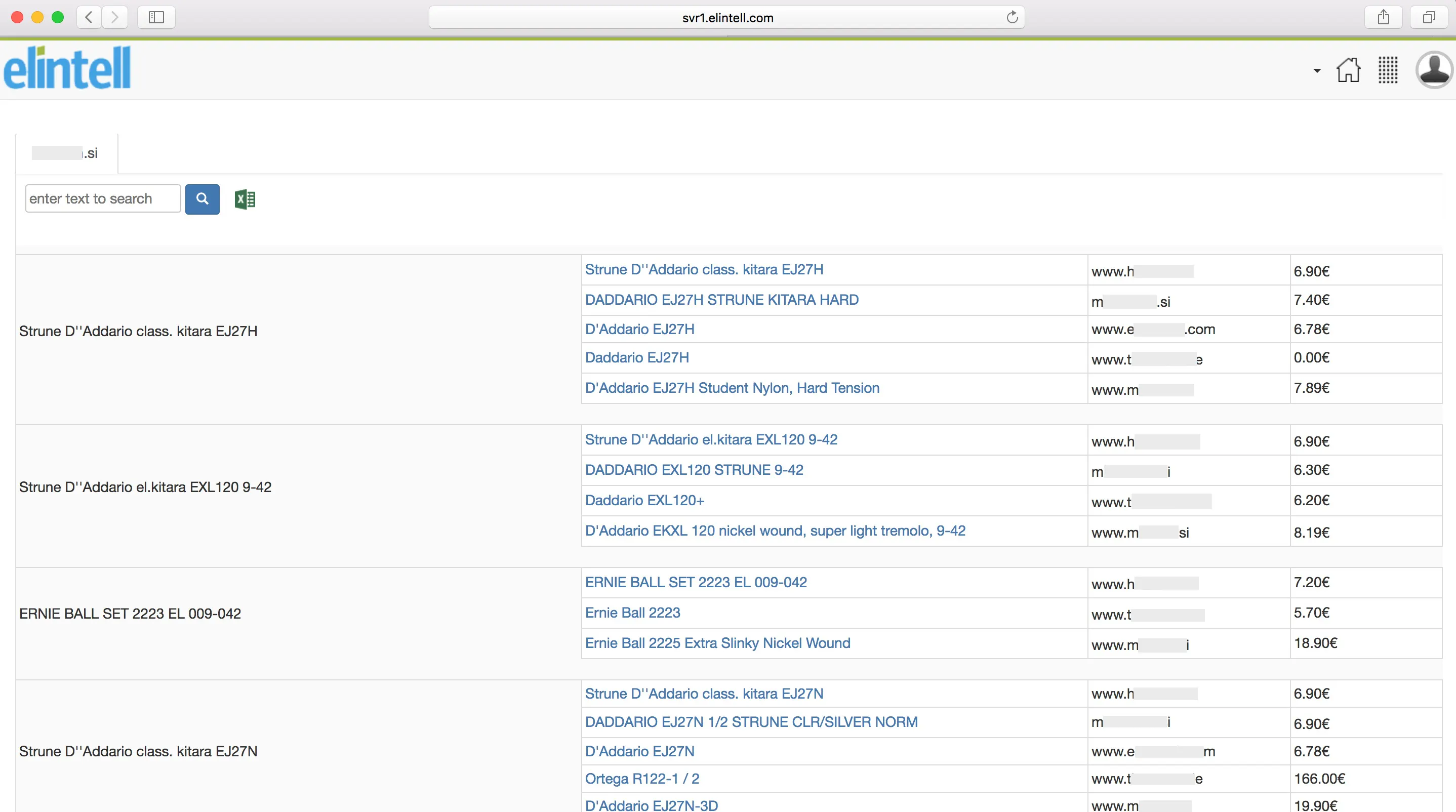Open the 'D'Addario EJ27N' link
The height and width of the screenshot is (812, 1456).
click(x=640, y=751)
